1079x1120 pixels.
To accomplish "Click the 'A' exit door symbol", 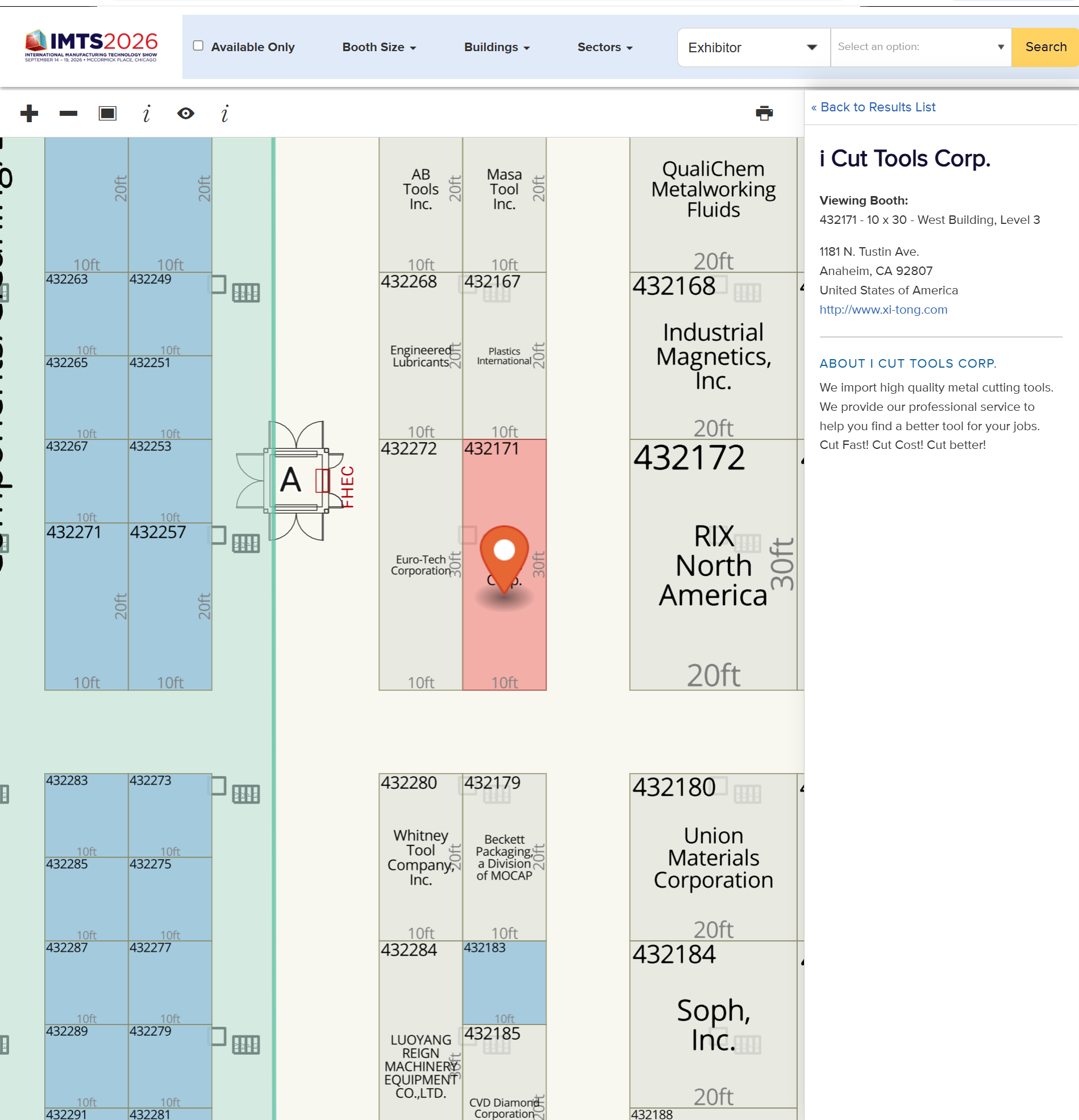I will coord(291,480).
